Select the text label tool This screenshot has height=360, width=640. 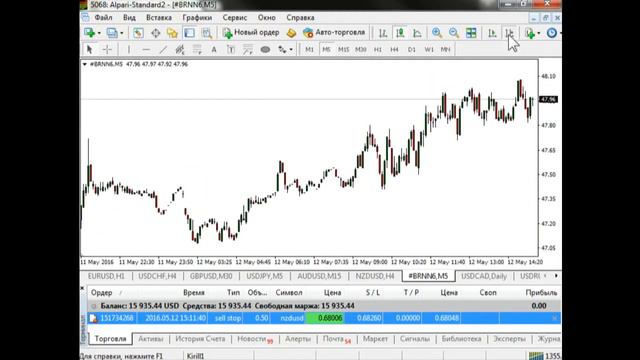pos(231,49)
